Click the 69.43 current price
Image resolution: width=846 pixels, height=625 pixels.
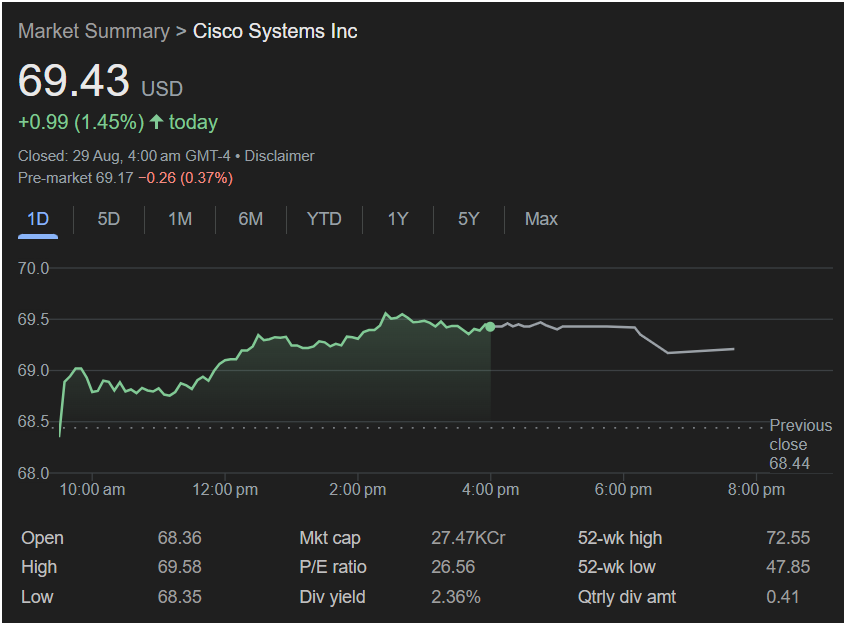point(74,81)
